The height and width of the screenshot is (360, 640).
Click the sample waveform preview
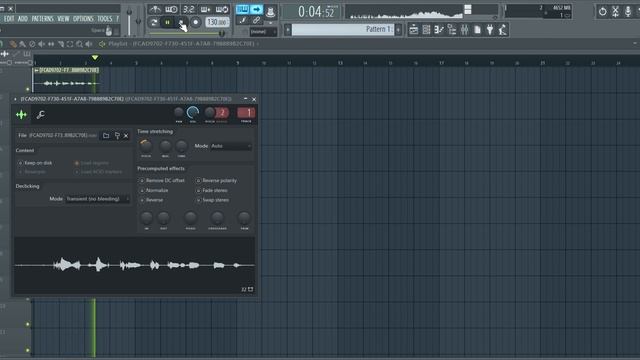click(x=135, y=265)
